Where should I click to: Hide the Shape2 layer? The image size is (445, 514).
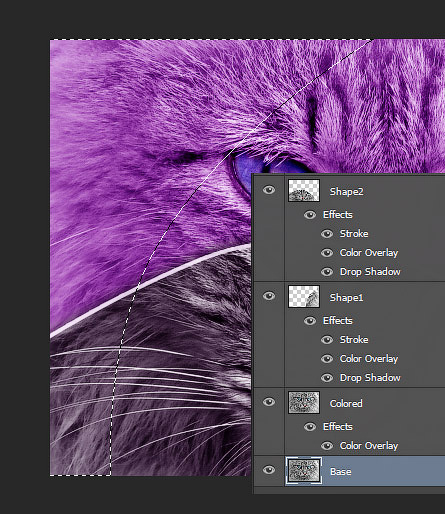pos(269,190)
